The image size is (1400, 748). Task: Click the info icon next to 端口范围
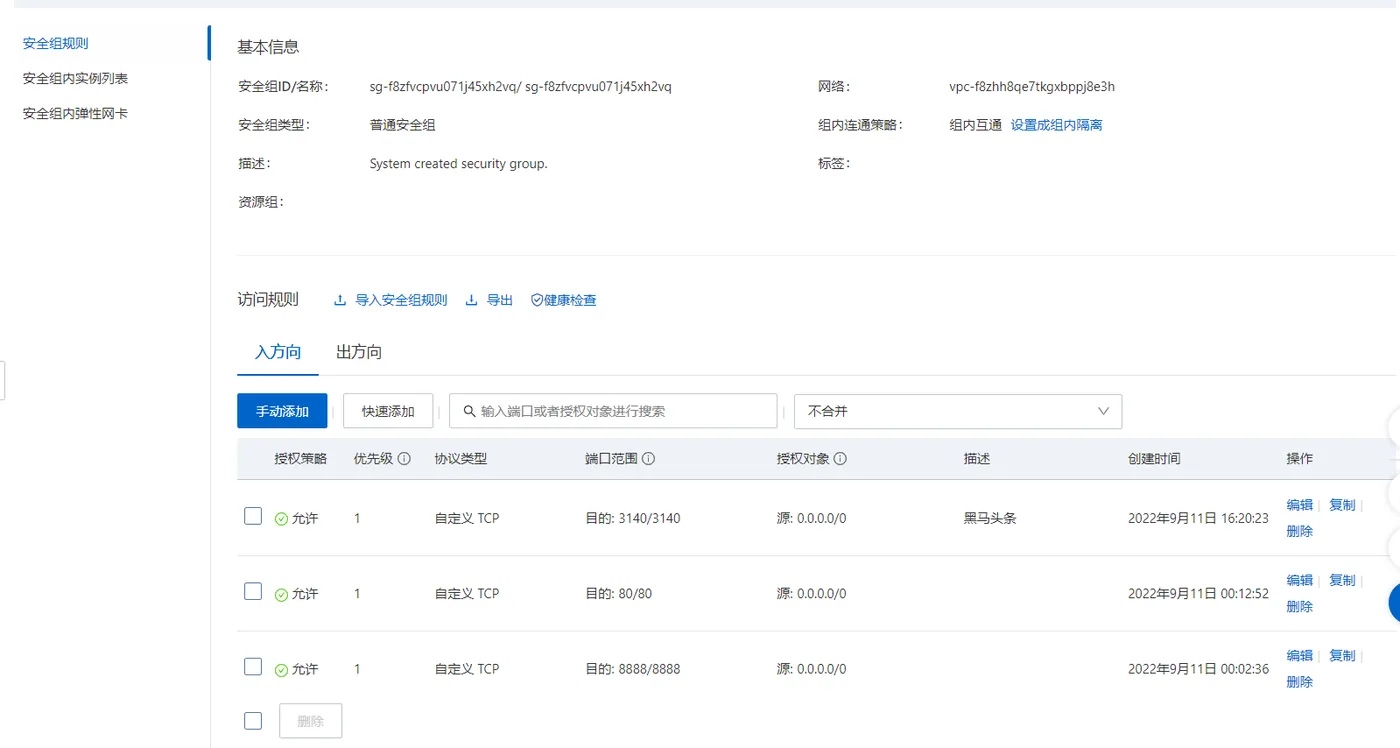648,459
